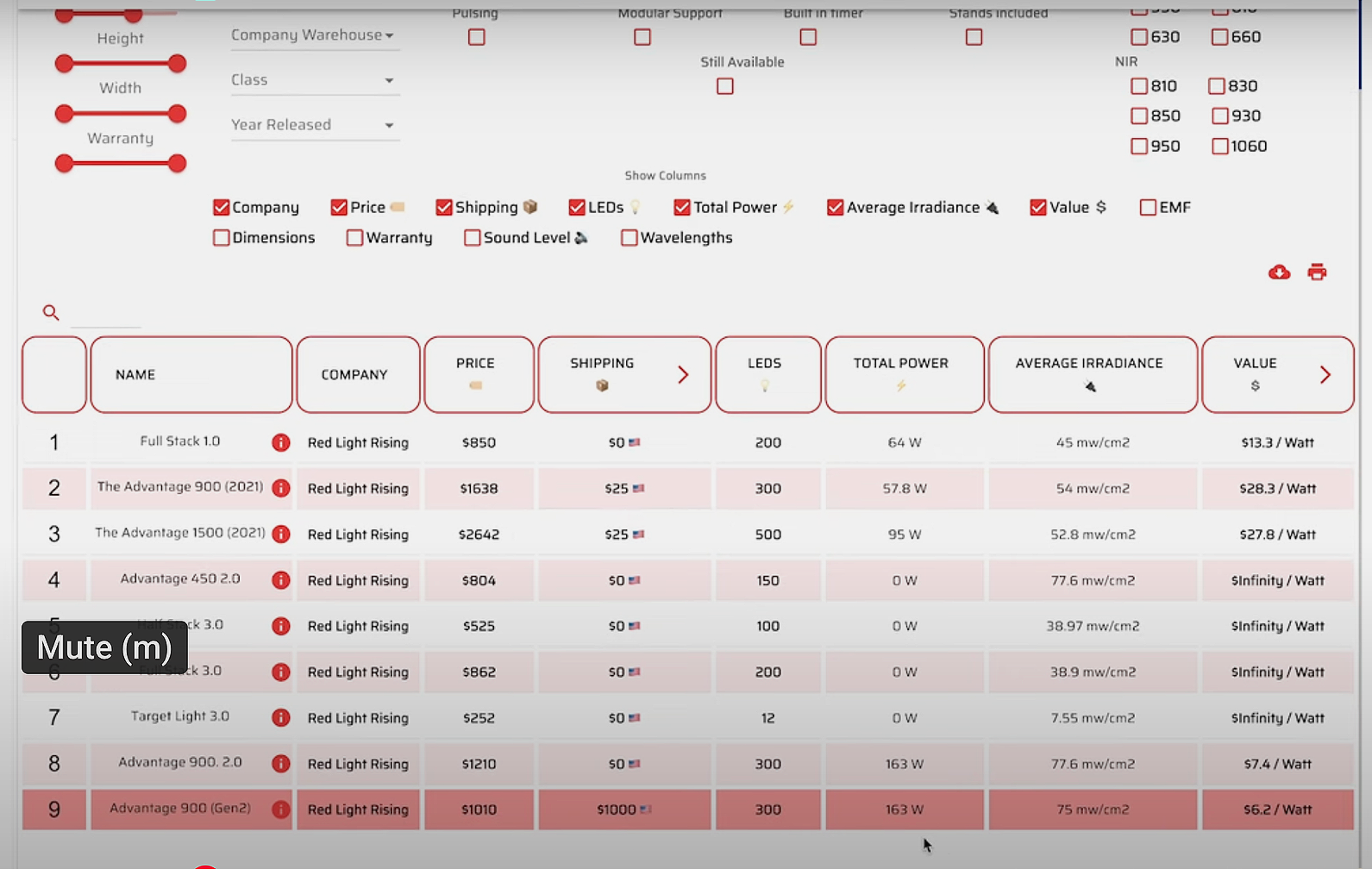
Task: Enable the Dimensions column checkbox
Action: [222, 238]
